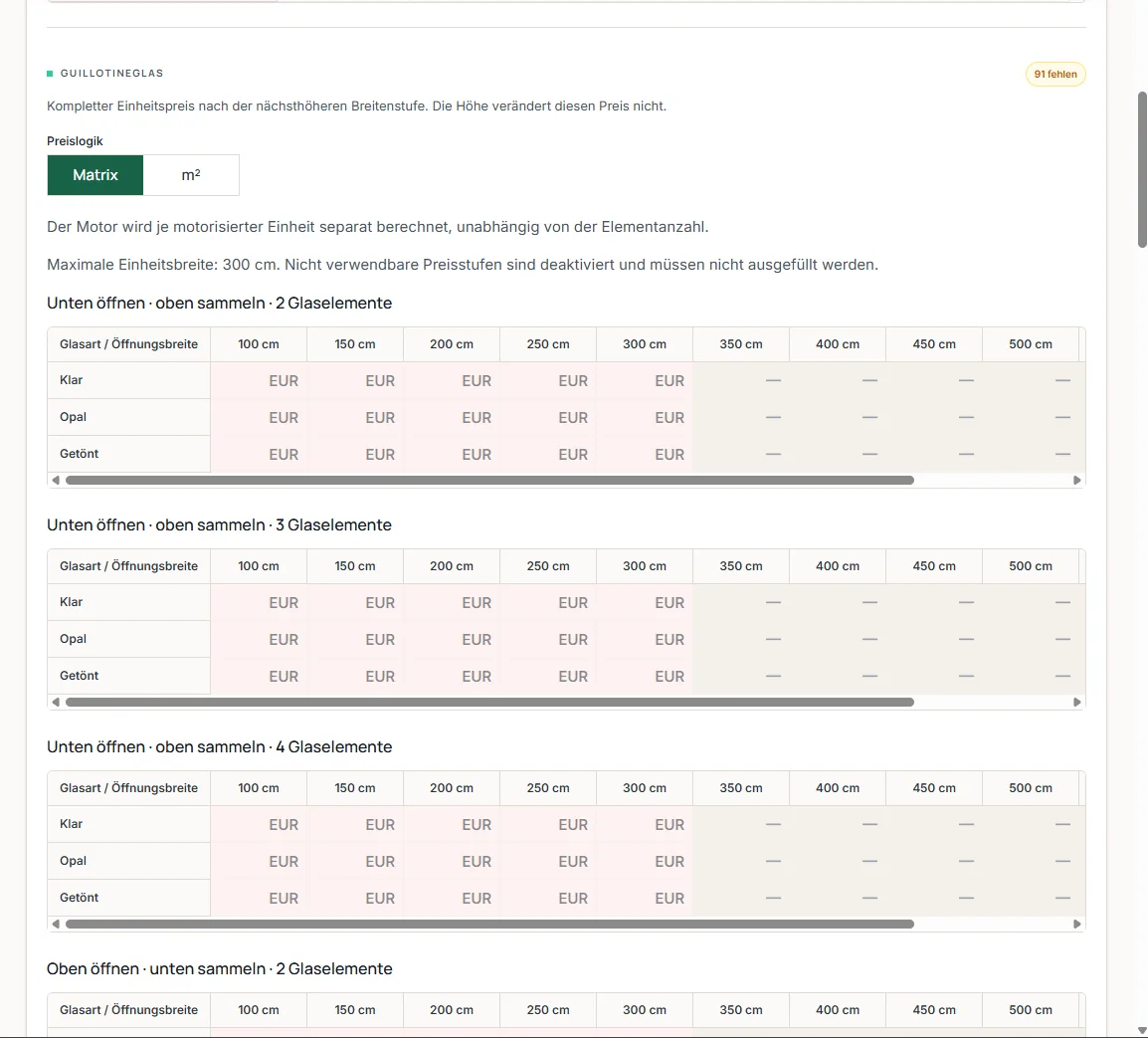Click heading 'Unten öffnen · oben sammeln · 4 Glaselemente'

click(220, 747)
